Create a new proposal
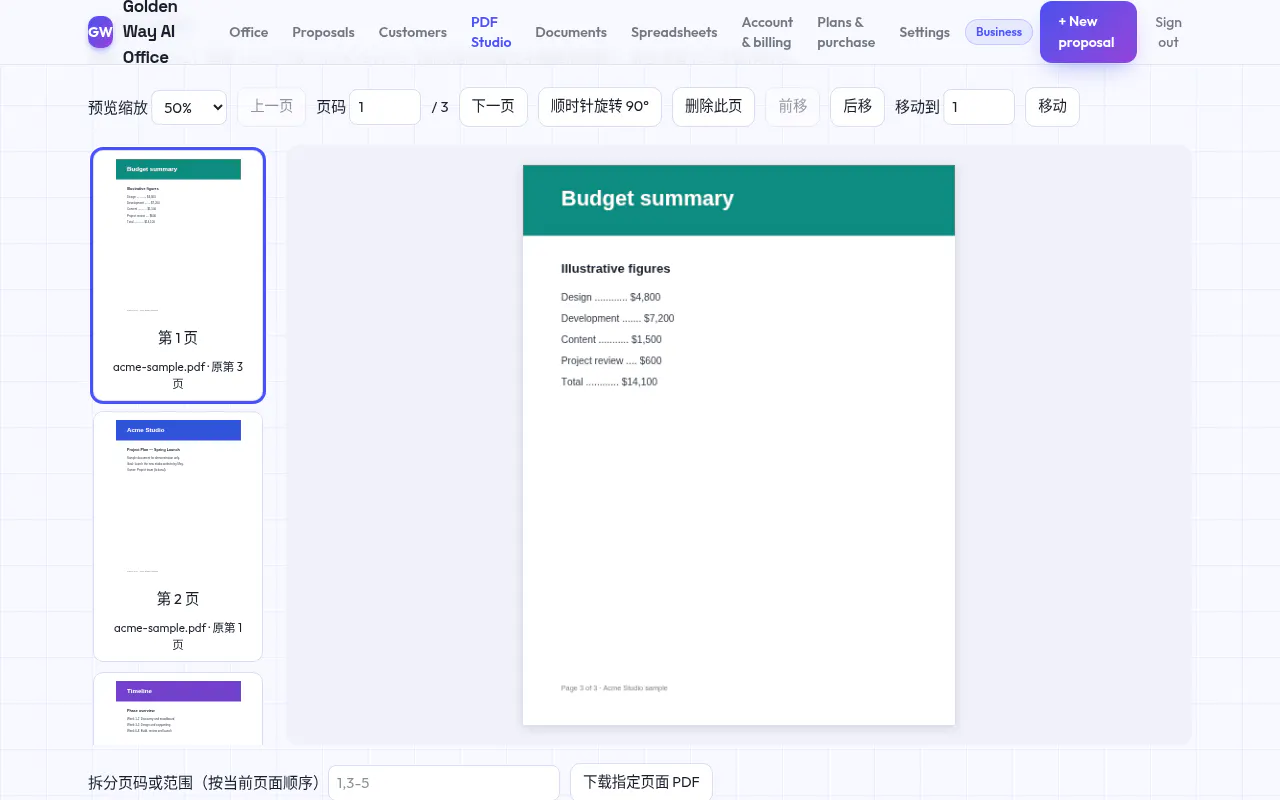This screenshot has height=800, width=1280. (1088, 32)
